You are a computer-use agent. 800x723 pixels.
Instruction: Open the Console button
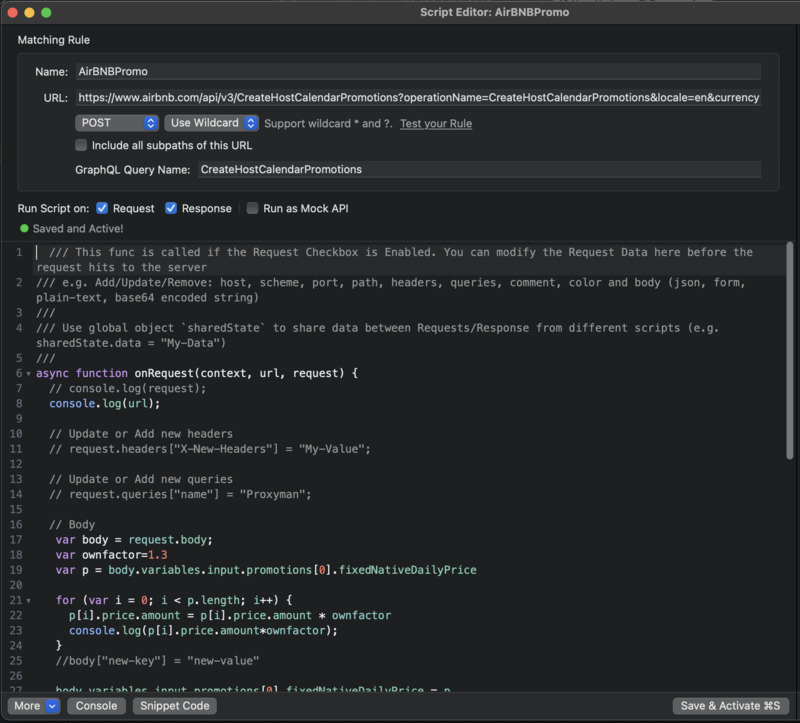coord(97,705)
